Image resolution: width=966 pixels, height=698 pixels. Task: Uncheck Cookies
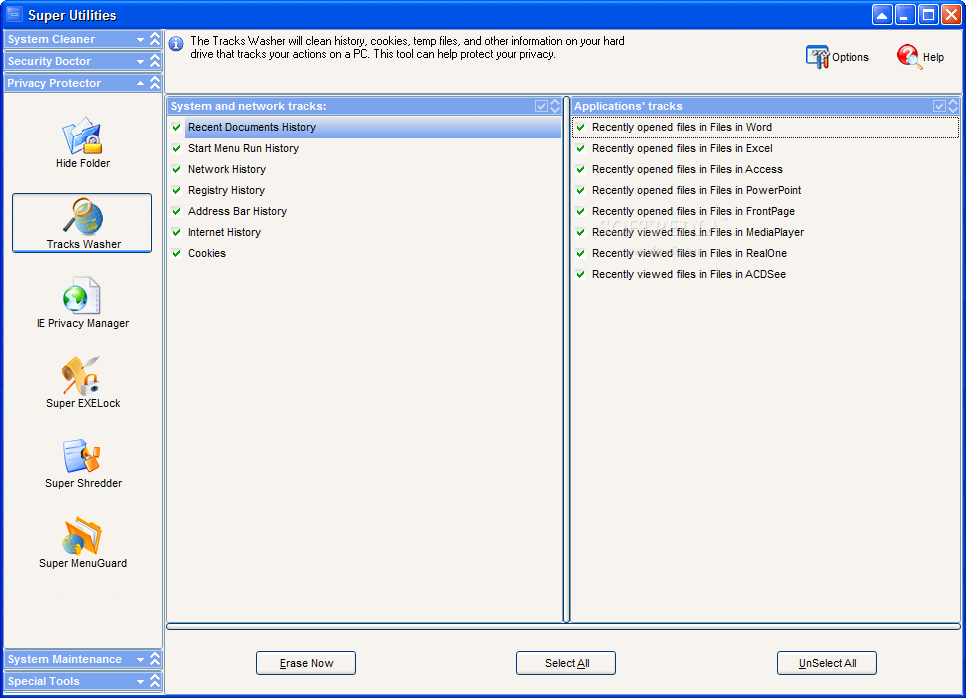pyautogui.click(x=177, y=253)
